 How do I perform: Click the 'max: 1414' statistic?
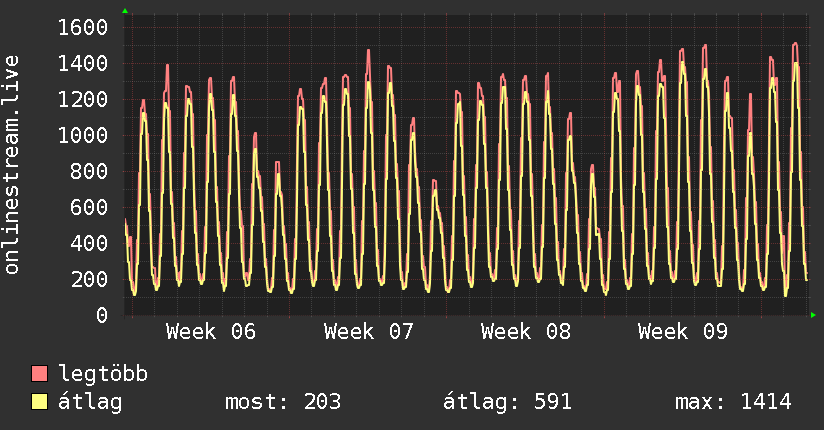(733, 402)
